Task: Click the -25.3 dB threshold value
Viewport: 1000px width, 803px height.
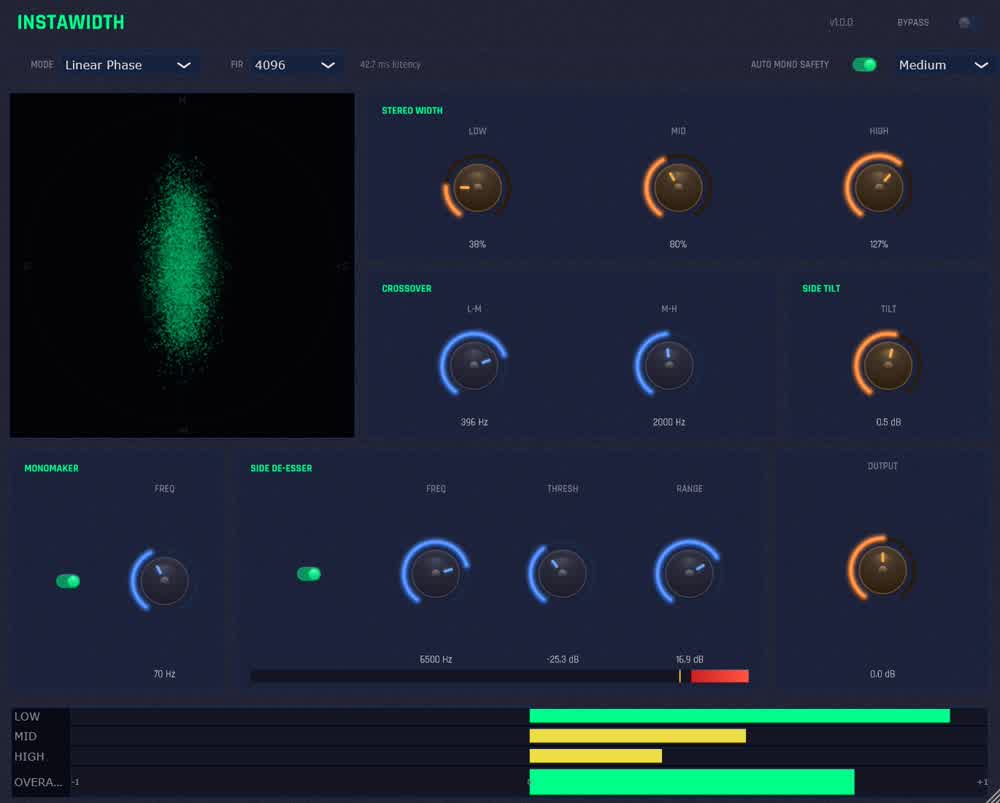Action: pos(562,659)
